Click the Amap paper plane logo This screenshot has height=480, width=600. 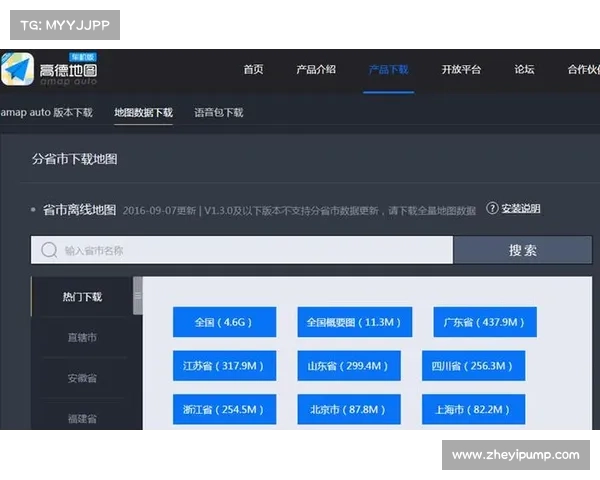18,70
